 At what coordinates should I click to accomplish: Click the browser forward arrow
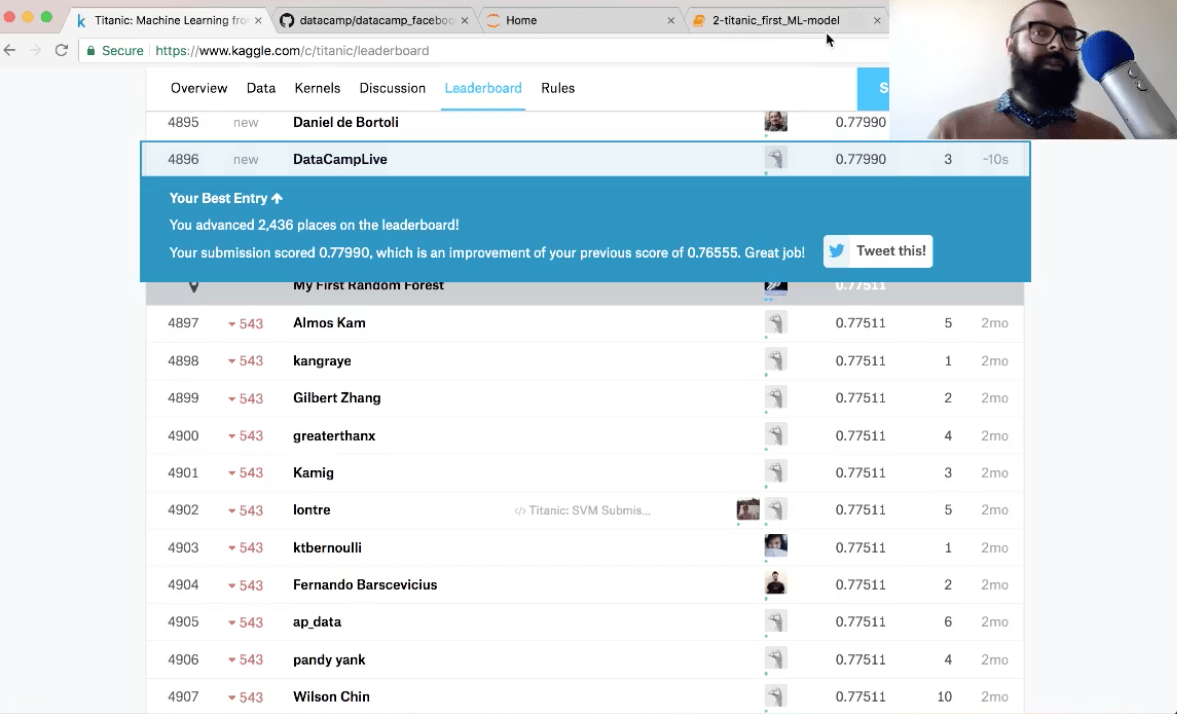pyautogui.click(x=35, y=50)
